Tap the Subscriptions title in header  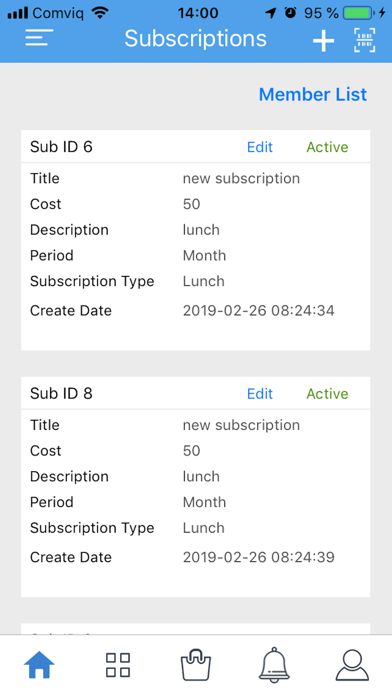tap(195, 38)
